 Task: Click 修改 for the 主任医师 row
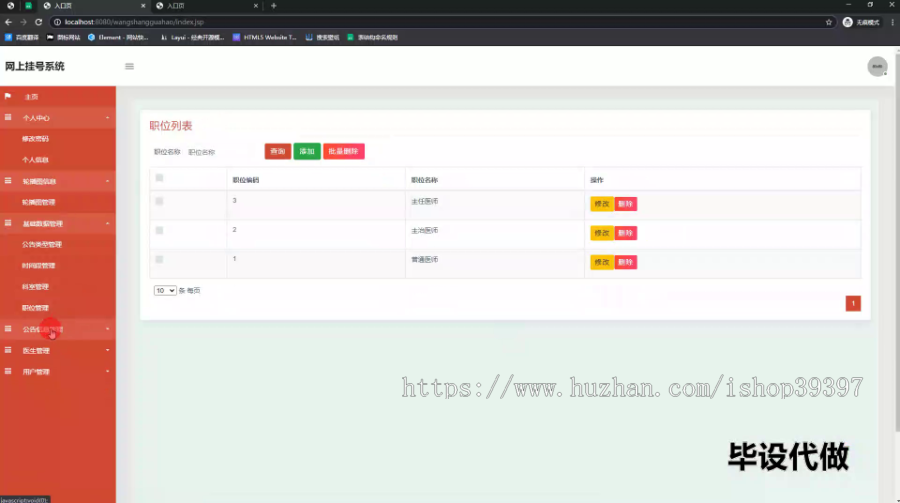(x=602, y=204)
